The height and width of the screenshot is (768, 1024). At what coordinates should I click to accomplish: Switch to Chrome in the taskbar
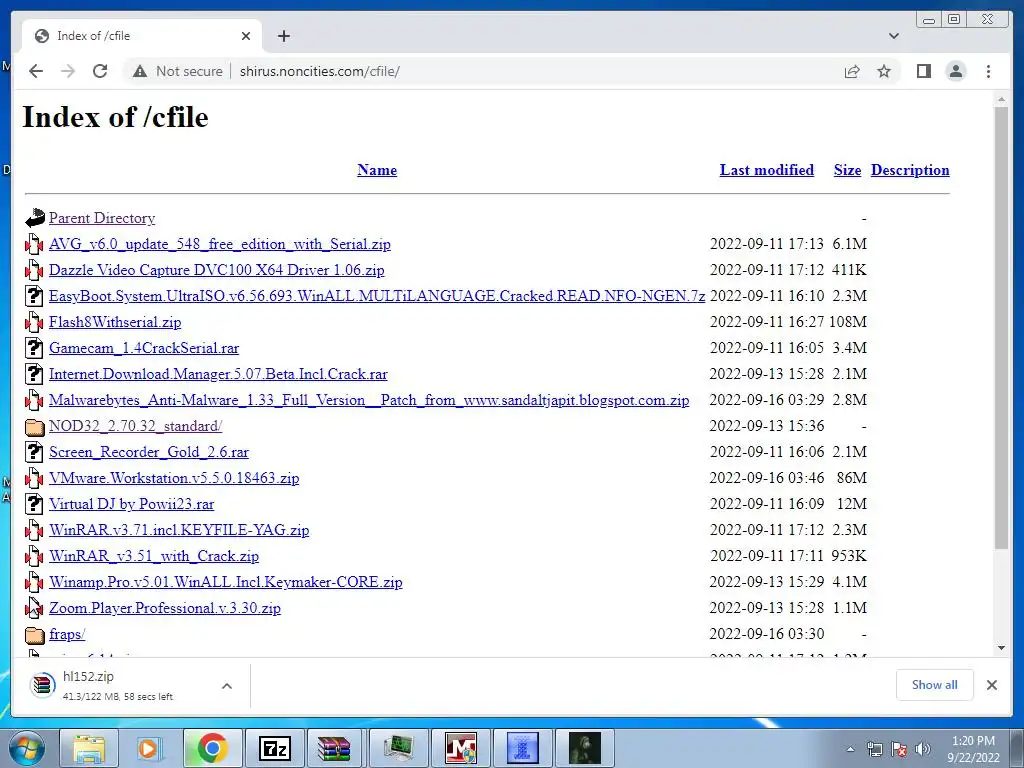(x=212, y=748)
